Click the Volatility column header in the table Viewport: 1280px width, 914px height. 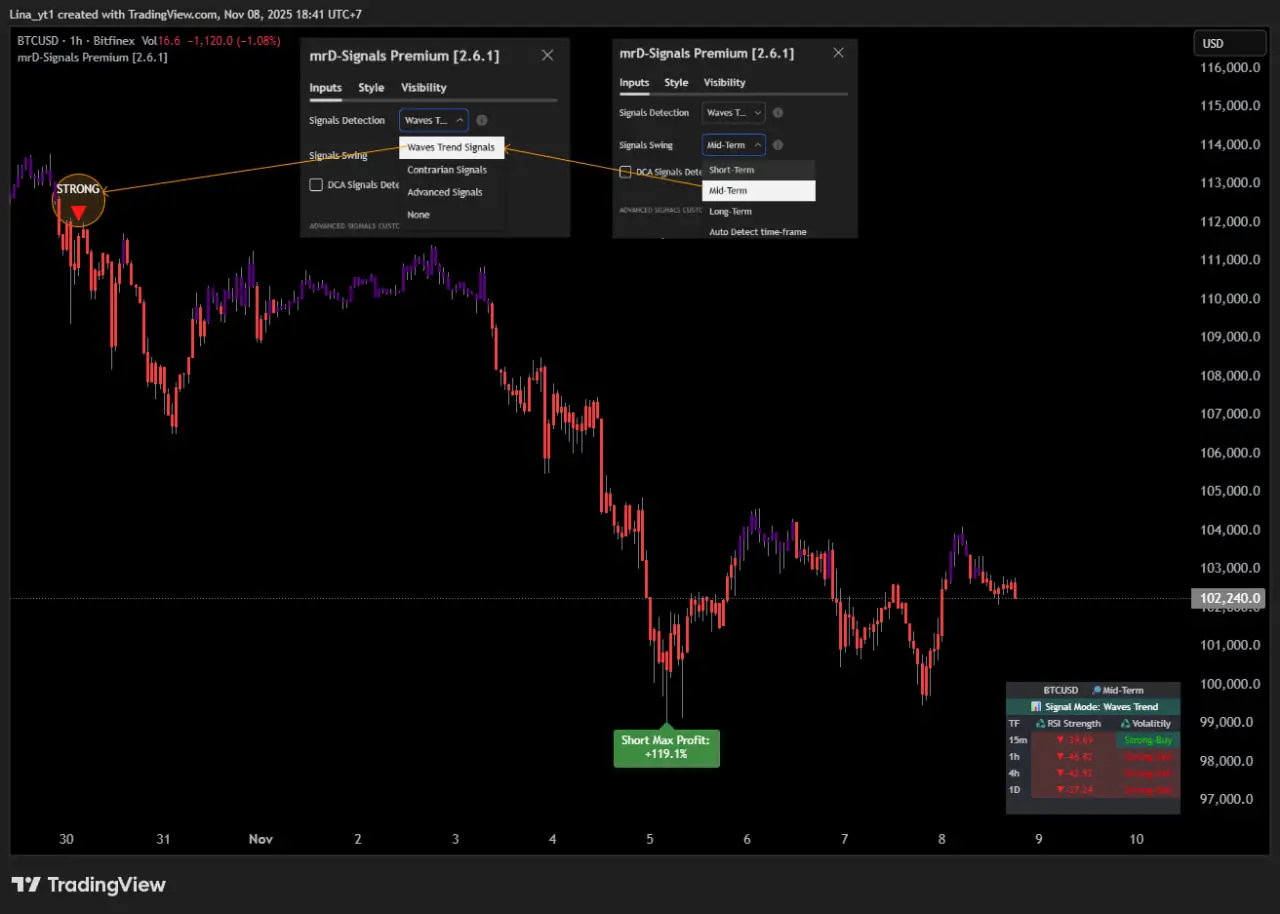(1145, 723)
